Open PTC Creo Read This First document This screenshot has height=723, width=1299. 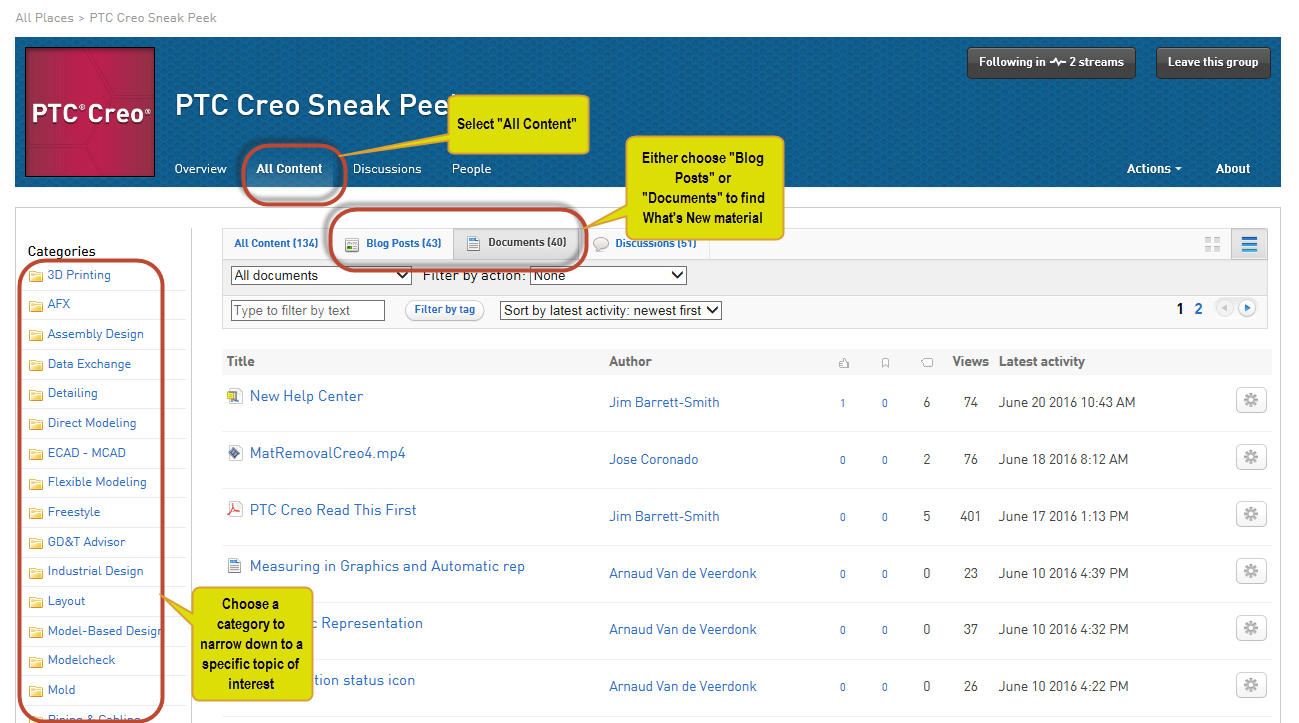(x=333, y=510)
